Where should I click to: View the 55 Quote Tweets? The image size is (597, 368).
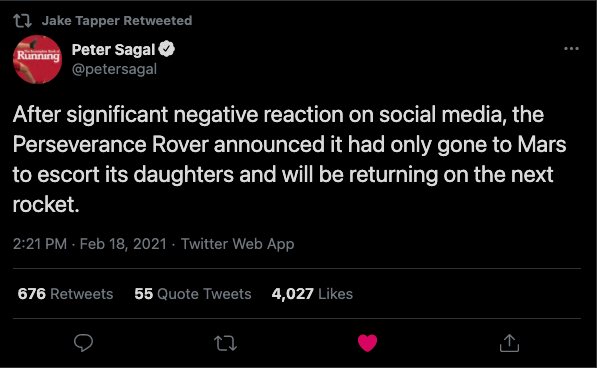[193, 294]
